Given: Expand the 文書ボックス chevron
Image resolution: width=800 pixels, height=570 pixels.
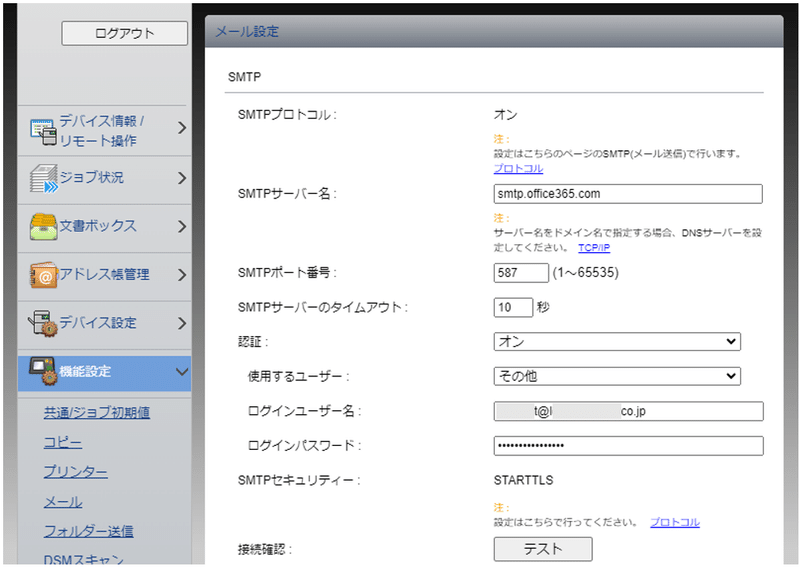Looking at the screenshot, I should (182, 227).
